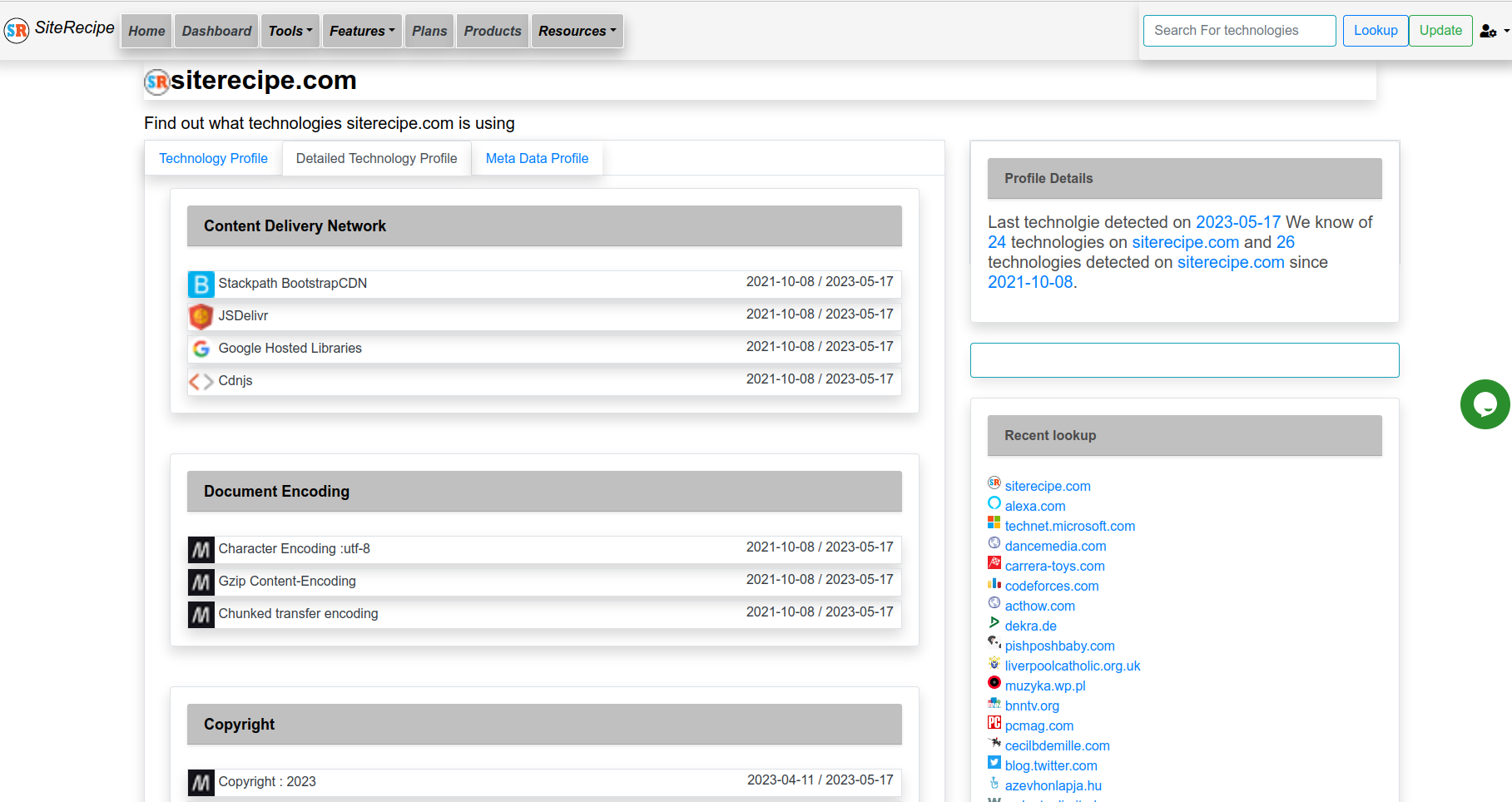Viewport: 1512px width, 802px height.
Task: Click the Chunked transfer encoding row text
Action: click(x=299, y=614)
